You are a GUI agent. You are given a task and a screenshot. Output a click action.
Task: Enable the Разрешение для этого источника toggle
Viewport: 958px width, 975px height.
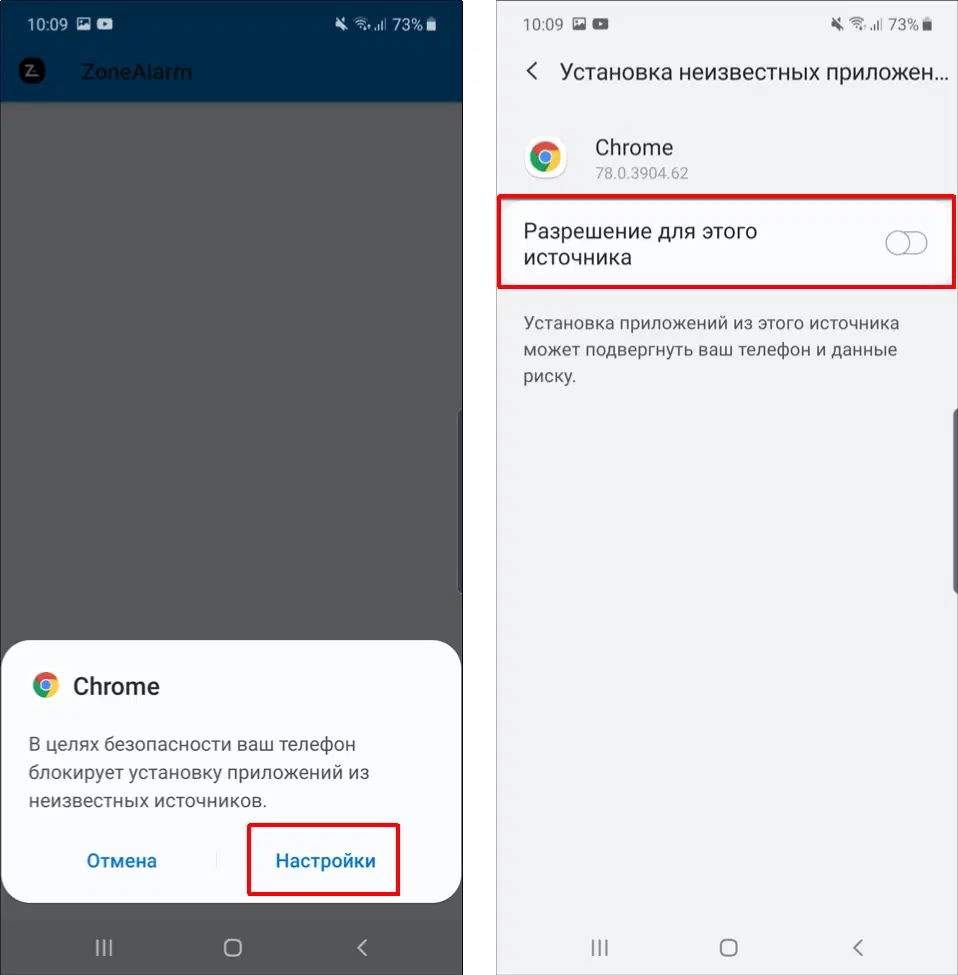906,243
